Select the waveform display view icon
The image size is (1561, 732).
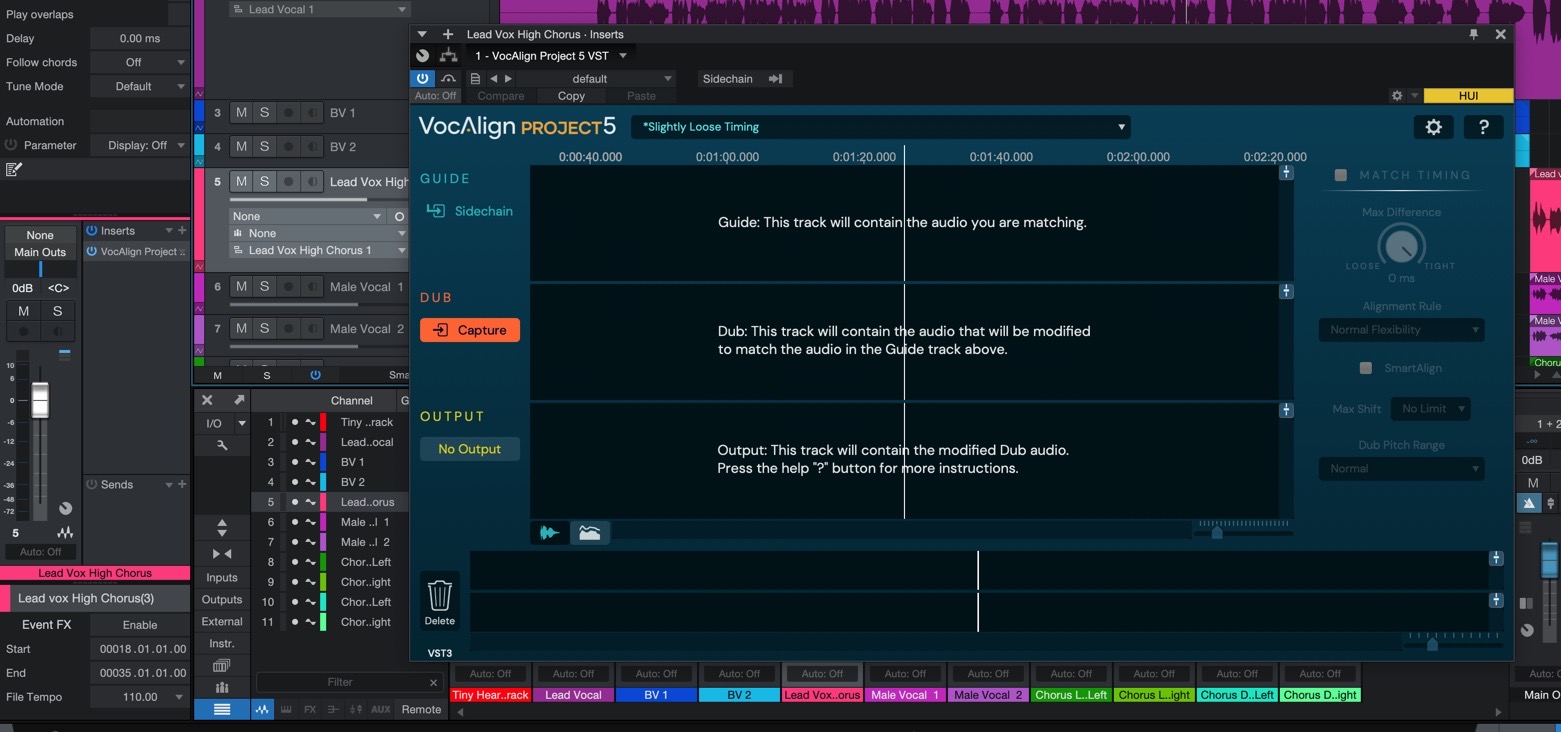pyautogui.click(x=549, y=533)
